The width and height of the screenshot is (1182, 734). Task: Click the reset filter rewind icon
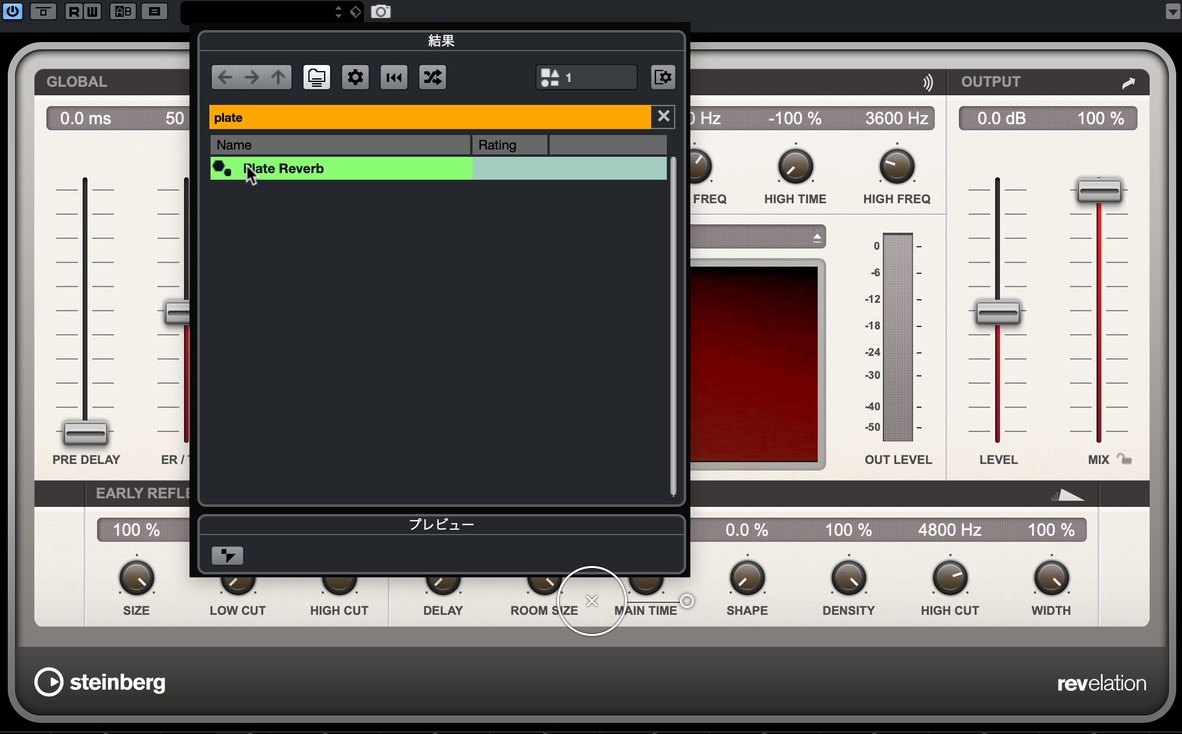[x=393, y=77]
